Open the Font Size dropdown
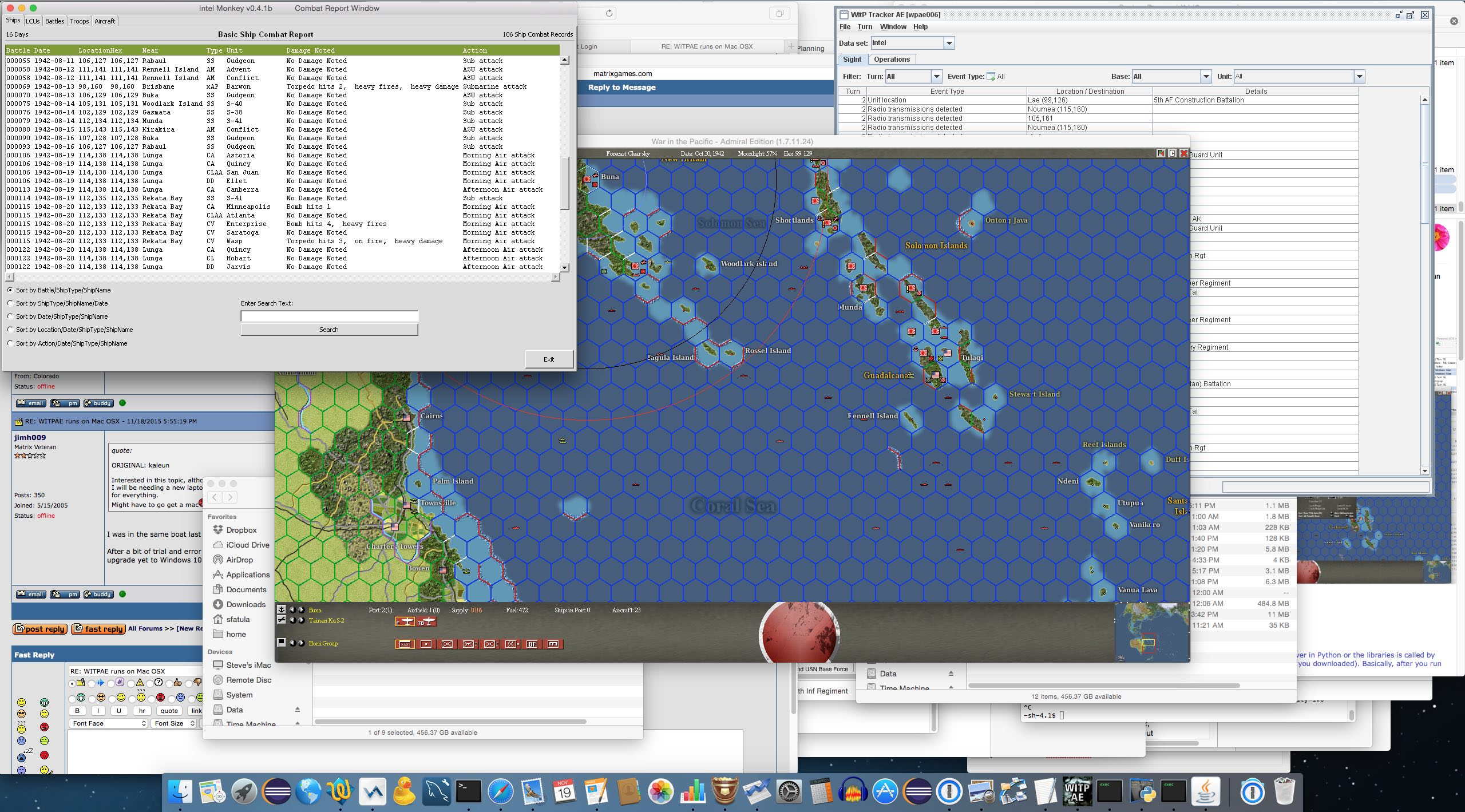This screenshot has height=812, width=1465. [174, 723]
